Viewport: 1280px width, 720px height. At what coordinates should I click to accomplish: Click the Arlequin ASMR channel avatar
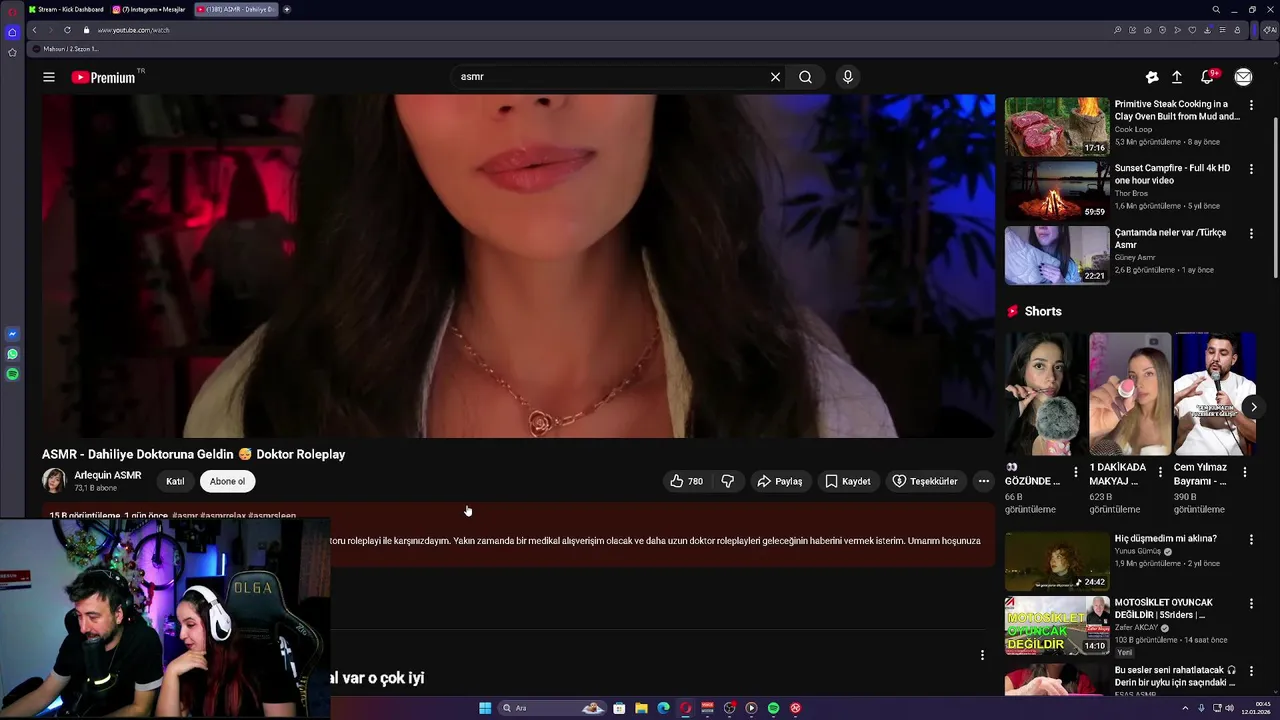click(x=54, y=481)
